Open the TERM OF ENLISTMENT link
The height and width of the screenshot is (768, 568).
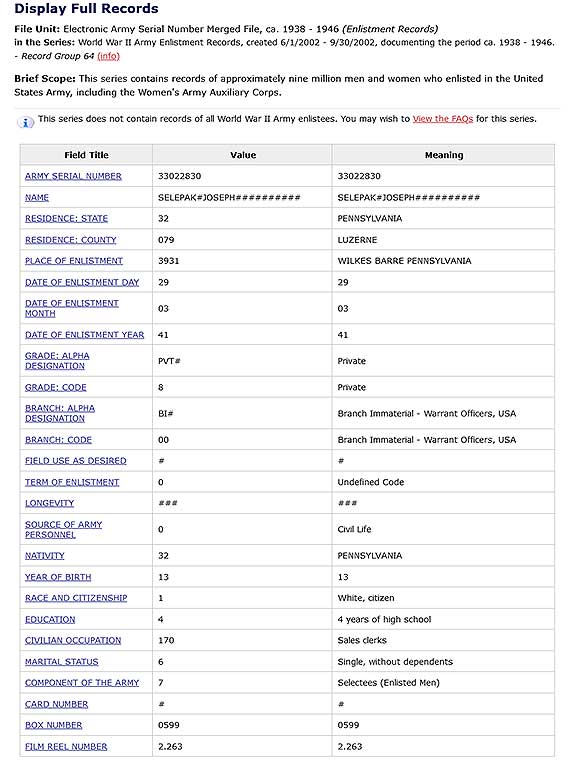click(72, 482)
